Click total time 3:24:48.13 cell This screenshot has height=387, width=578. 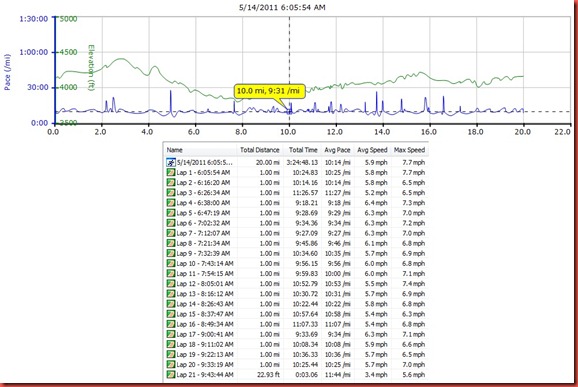tap(302, 162)
